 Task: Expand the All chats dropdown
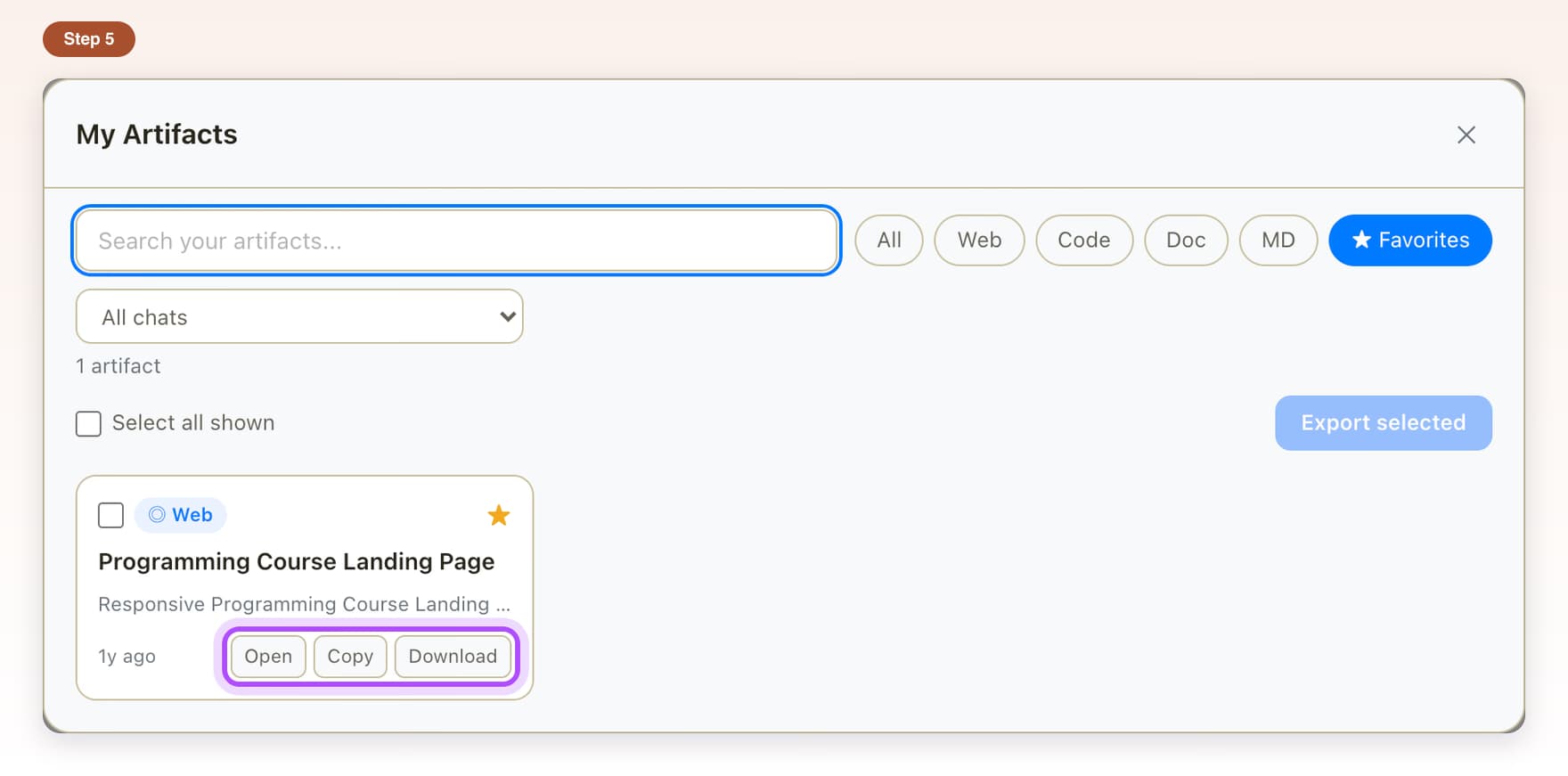click(299, 316)
